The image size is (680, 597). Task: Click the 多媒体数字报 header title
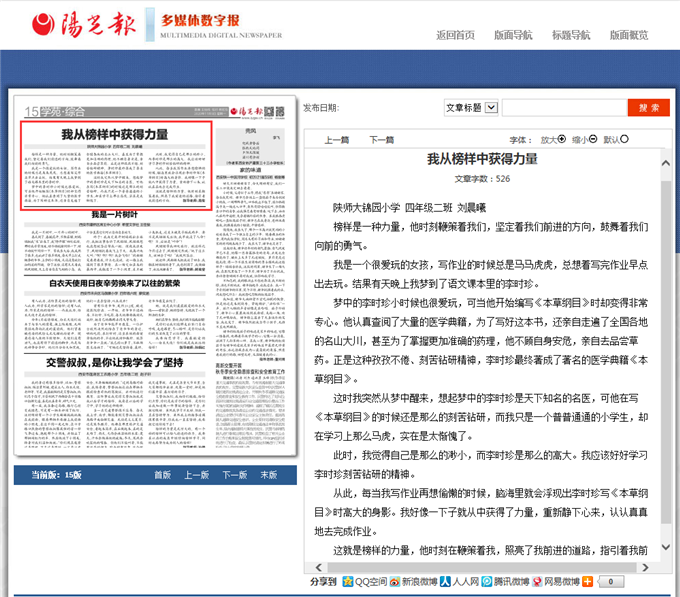[x=200, y=20]
